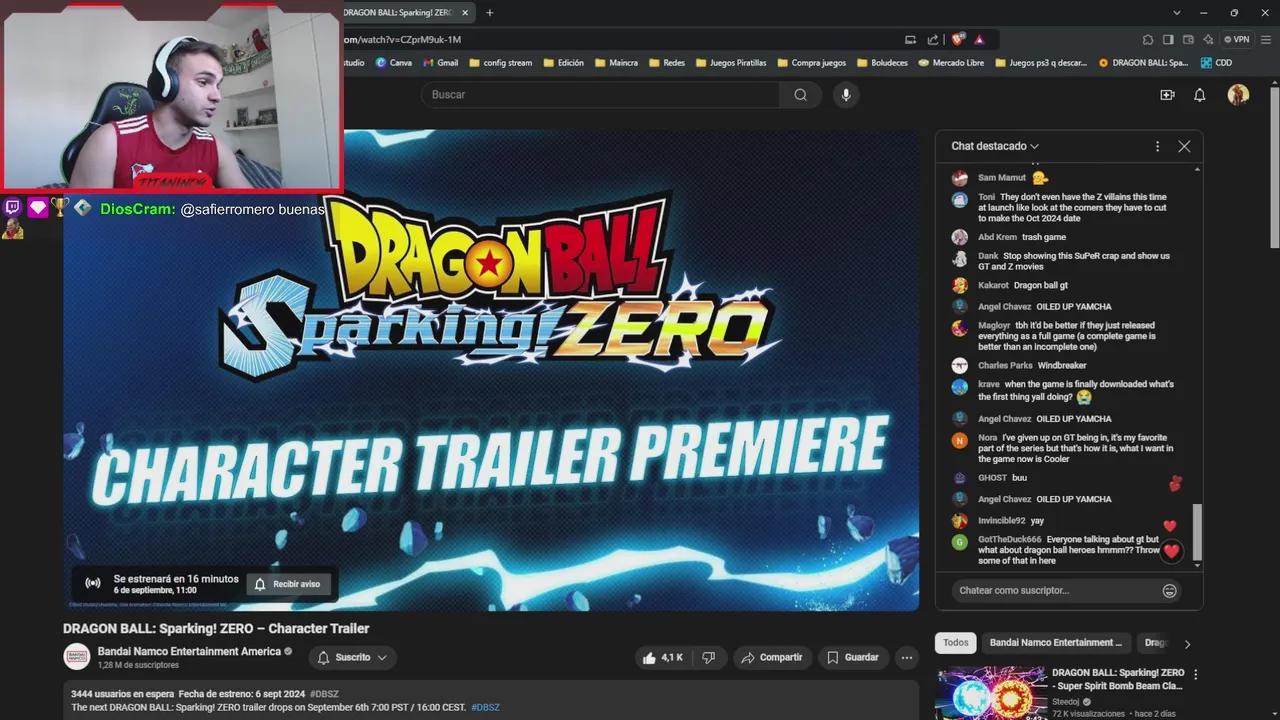The image size is (1280, 720).
Task: Open the Mercado Libre bookmark
Action: 950,63
